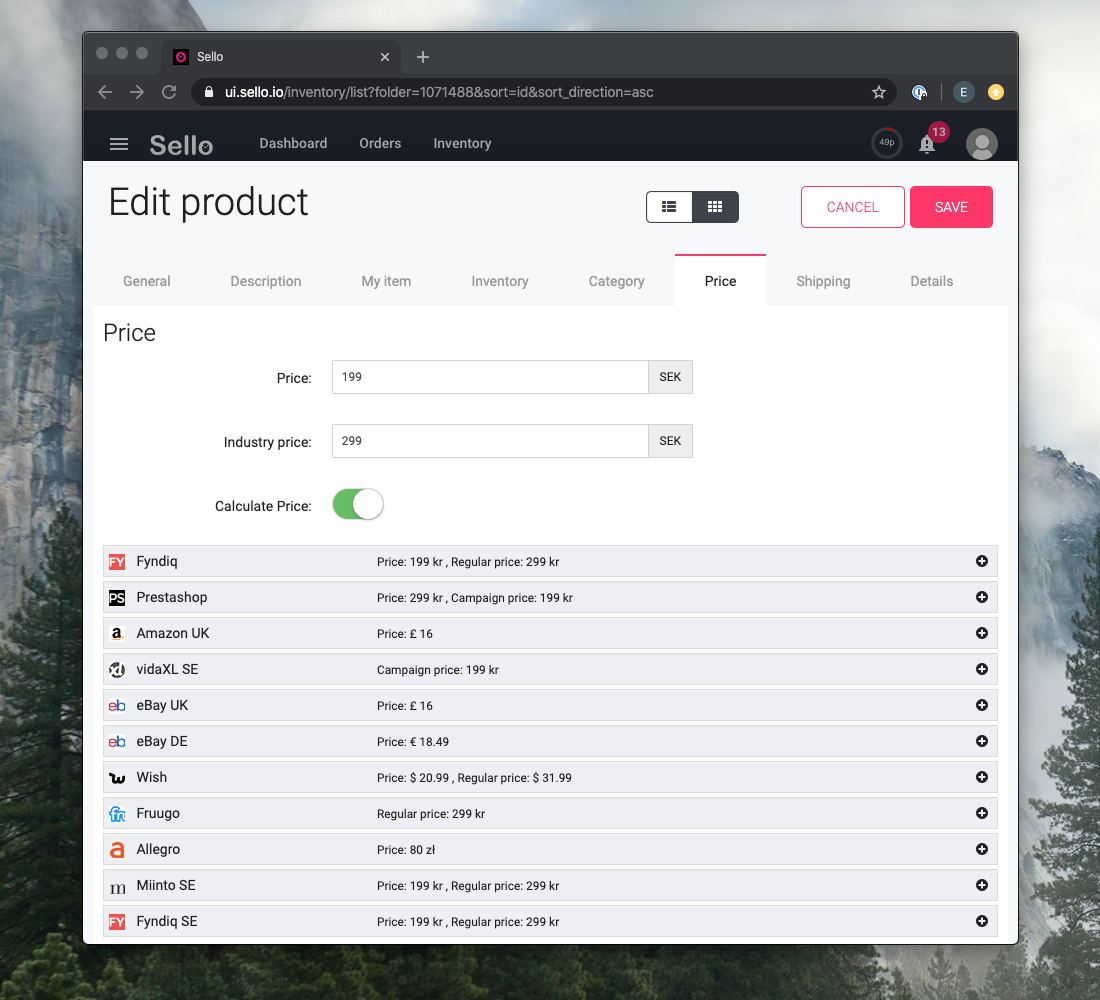Open the hamburger menu icon

point(119,144)
